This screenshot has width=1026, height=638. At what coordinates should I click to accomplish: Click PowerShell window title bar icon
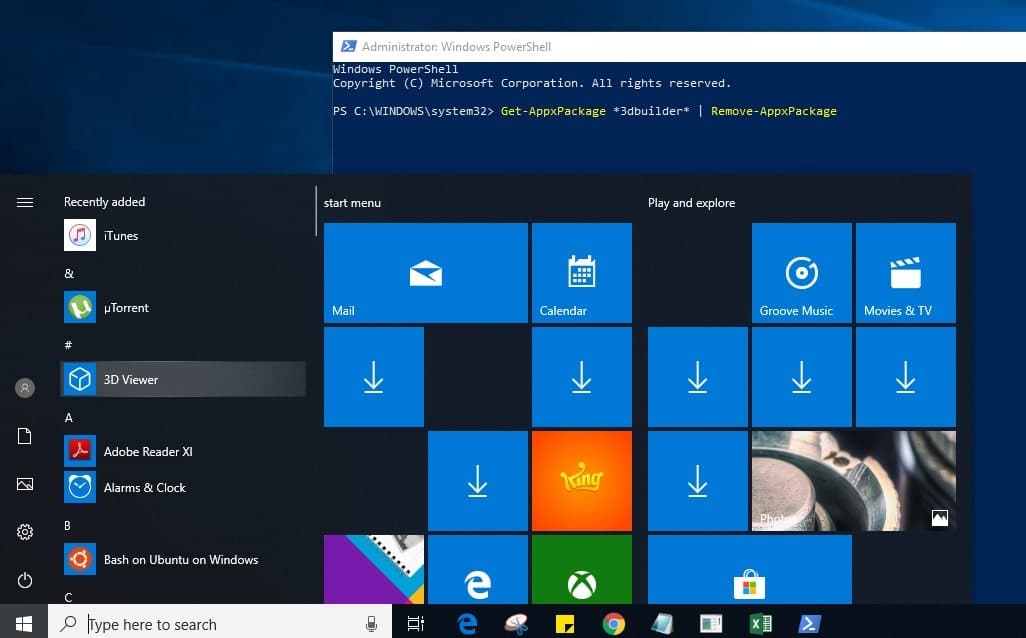[x=349, y=46]
